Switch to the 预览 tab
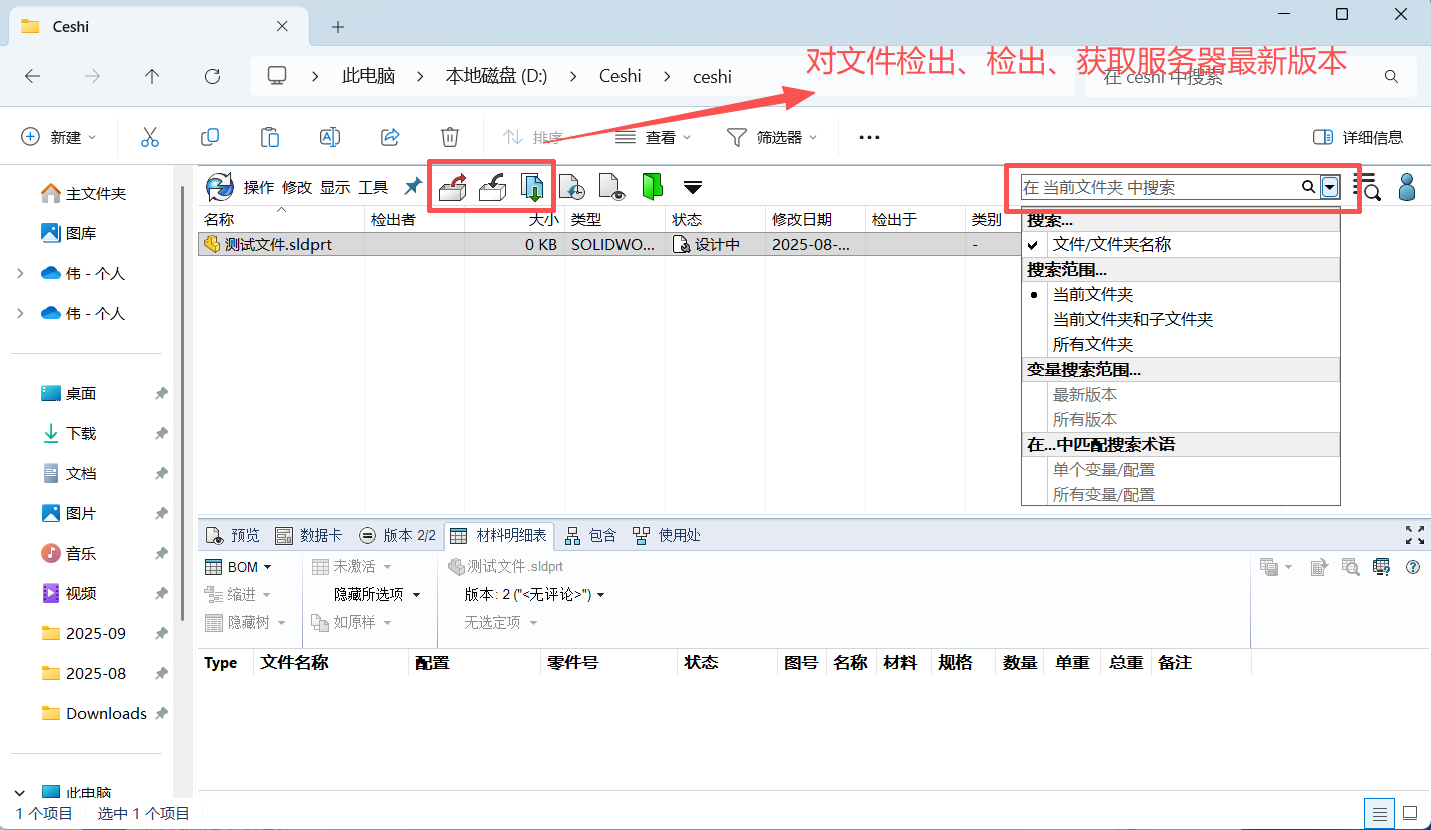The height and width of the screenshot is (830, 1431). [232, 535]
